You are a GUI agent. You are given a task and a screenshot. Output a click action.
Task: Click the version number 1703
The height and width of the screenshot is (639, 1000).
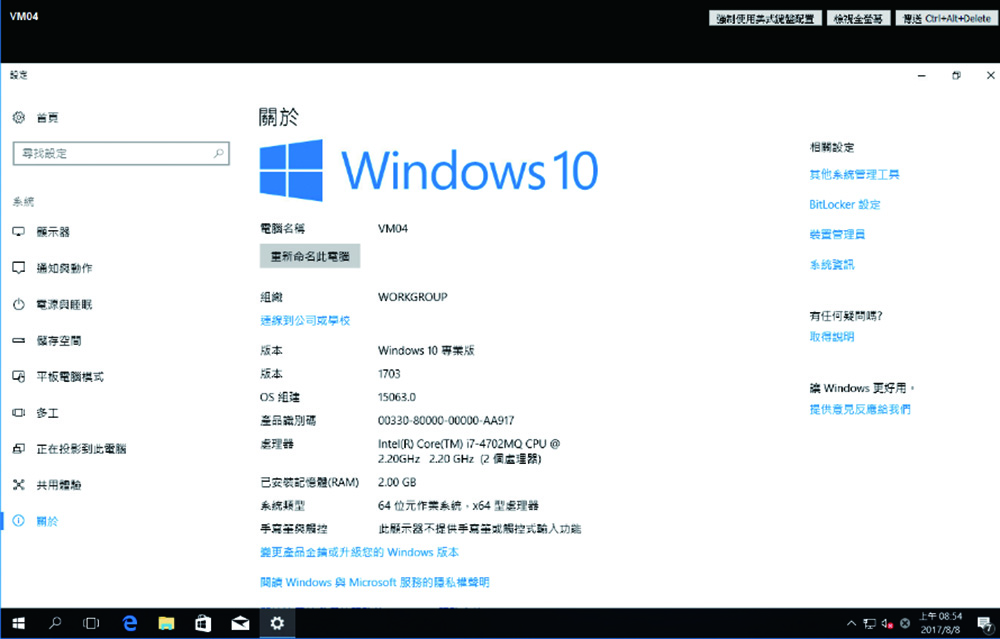[x=389, y=374]
